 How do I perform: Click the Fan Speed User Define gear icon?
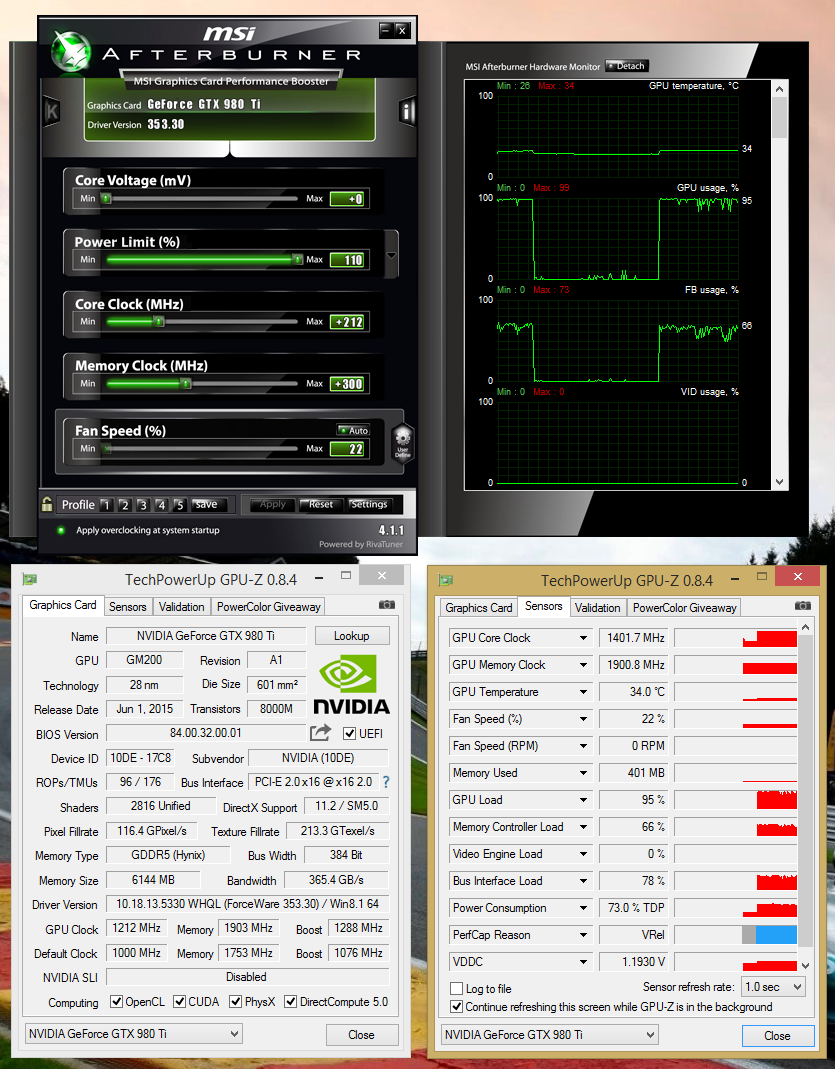pos(403,443)
